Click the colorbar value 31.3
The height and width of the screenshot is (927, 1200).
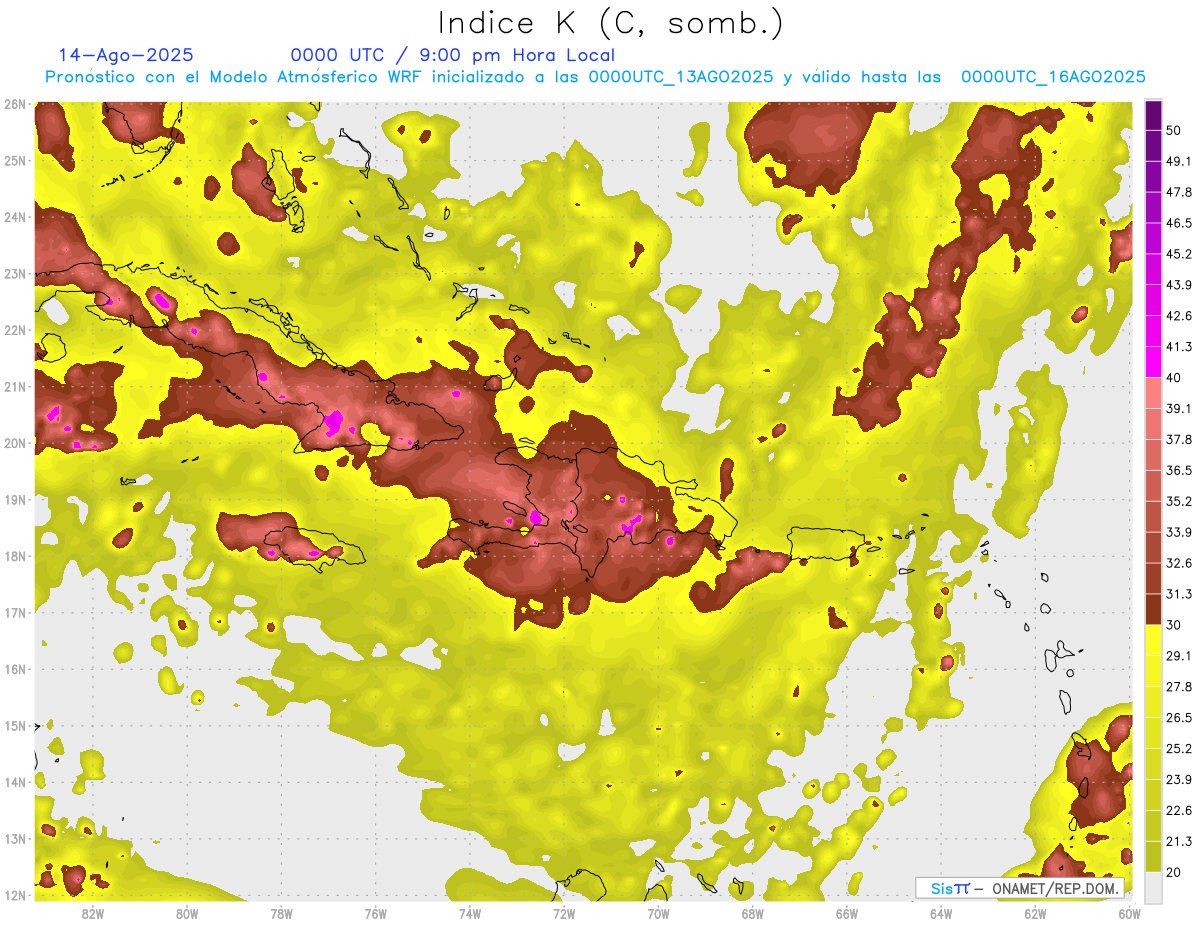click(1179, 594)
